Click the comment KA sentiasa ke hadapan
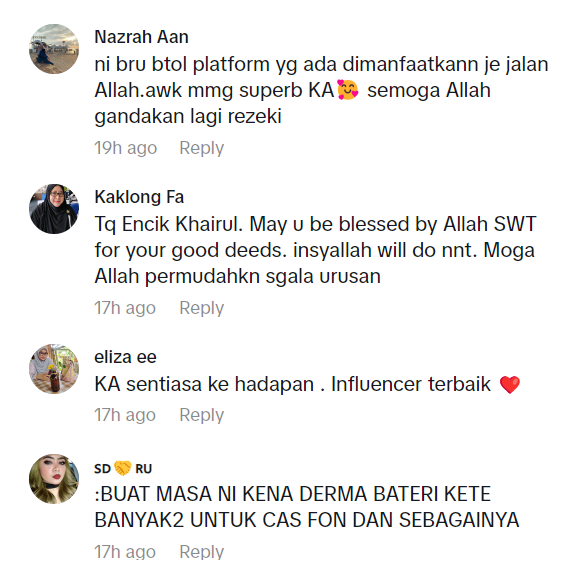The image size is (585, 562). (x=307, y=384)
